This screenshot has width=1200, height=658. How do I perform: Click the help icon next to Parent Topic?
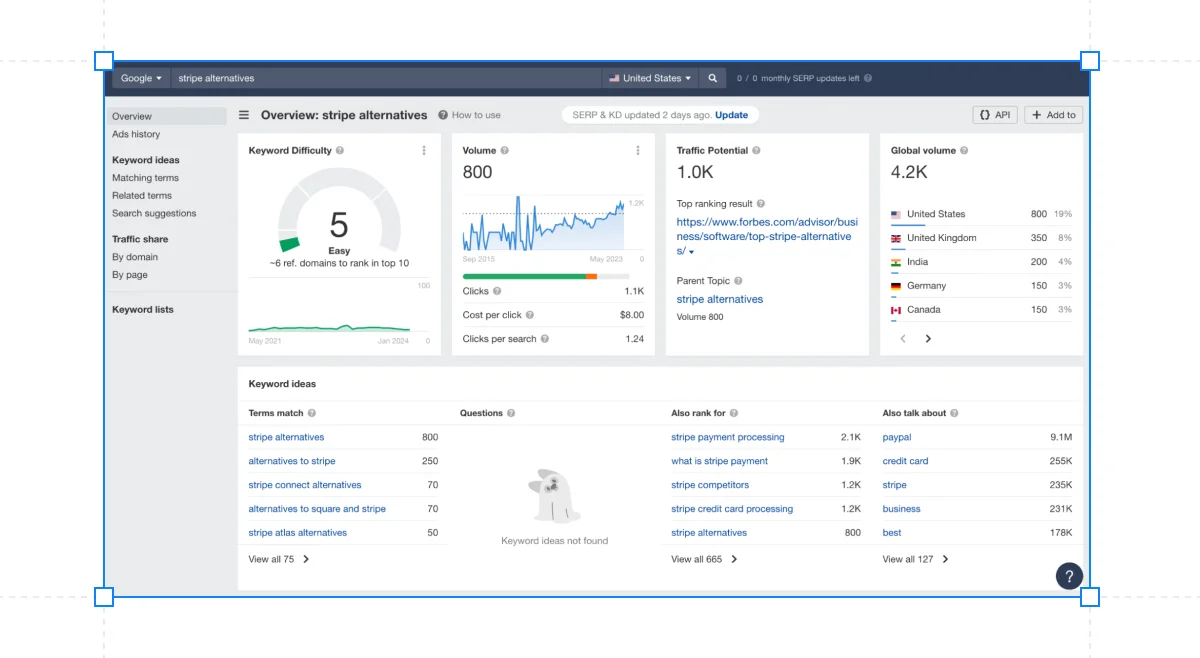(738, 281)
